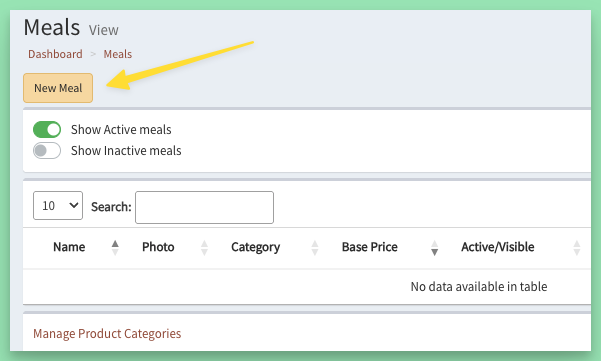601x361 pixels.
Task: Disable the Show Active meals toggle
Action: (47, 130)
